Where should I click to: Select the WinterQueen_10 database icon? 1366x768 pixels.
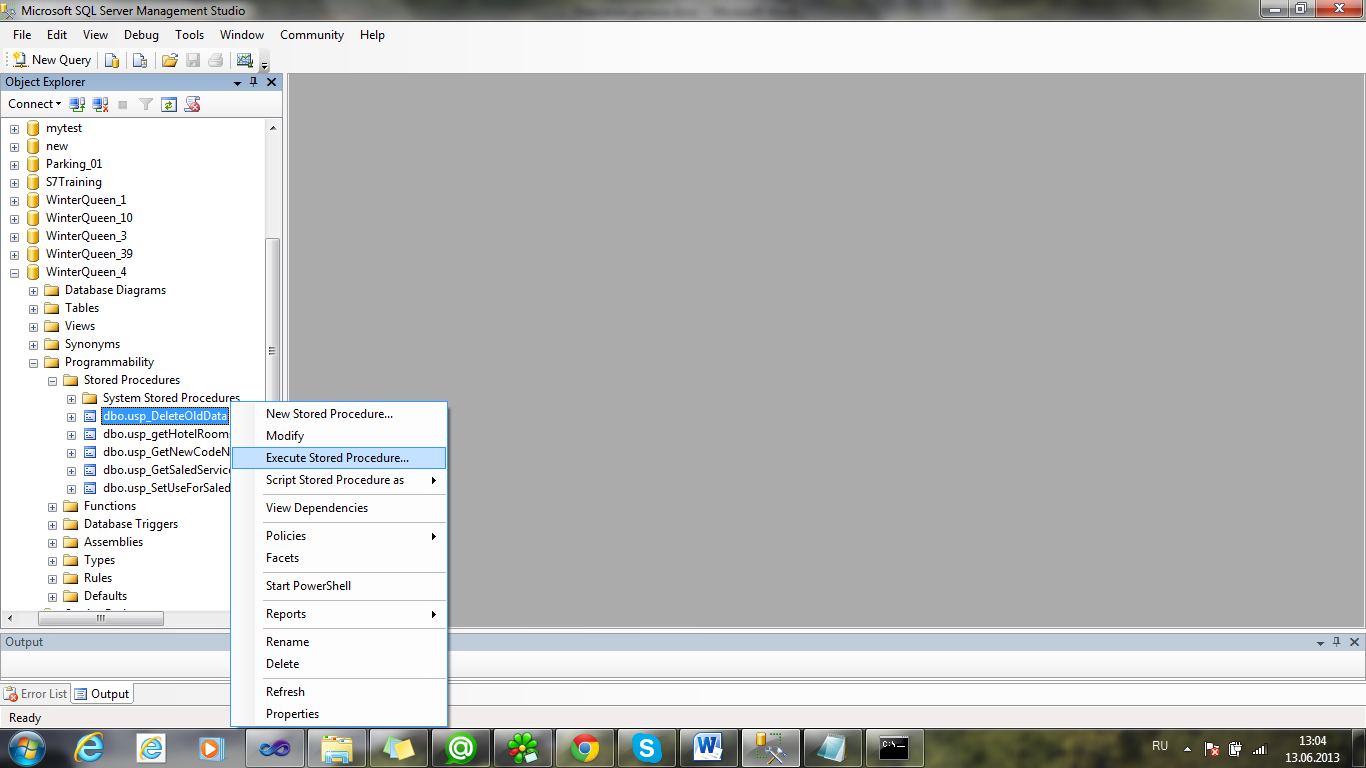(x=33, y=218)
